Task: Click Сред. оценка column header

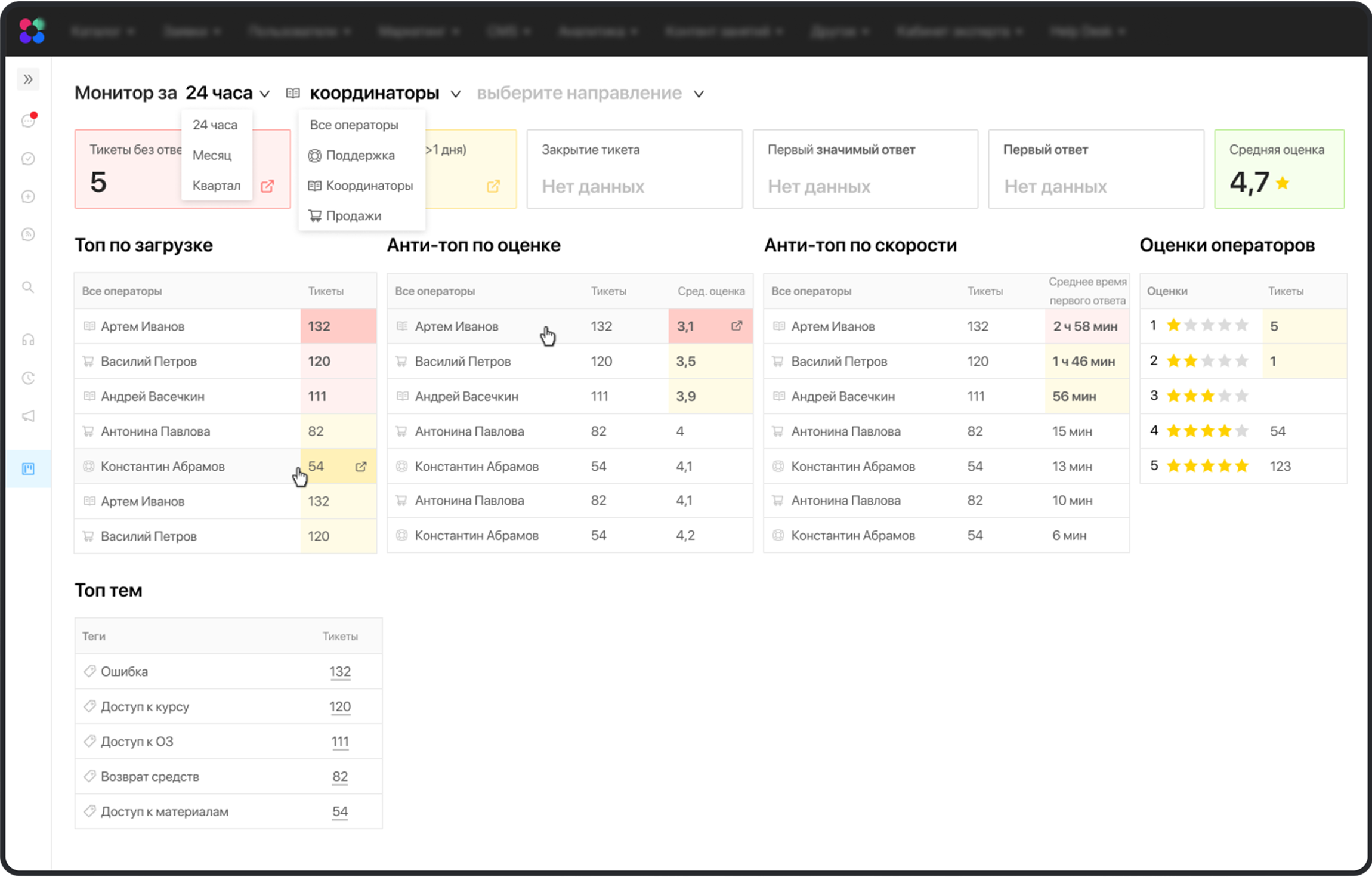Action: pos(711,291)
